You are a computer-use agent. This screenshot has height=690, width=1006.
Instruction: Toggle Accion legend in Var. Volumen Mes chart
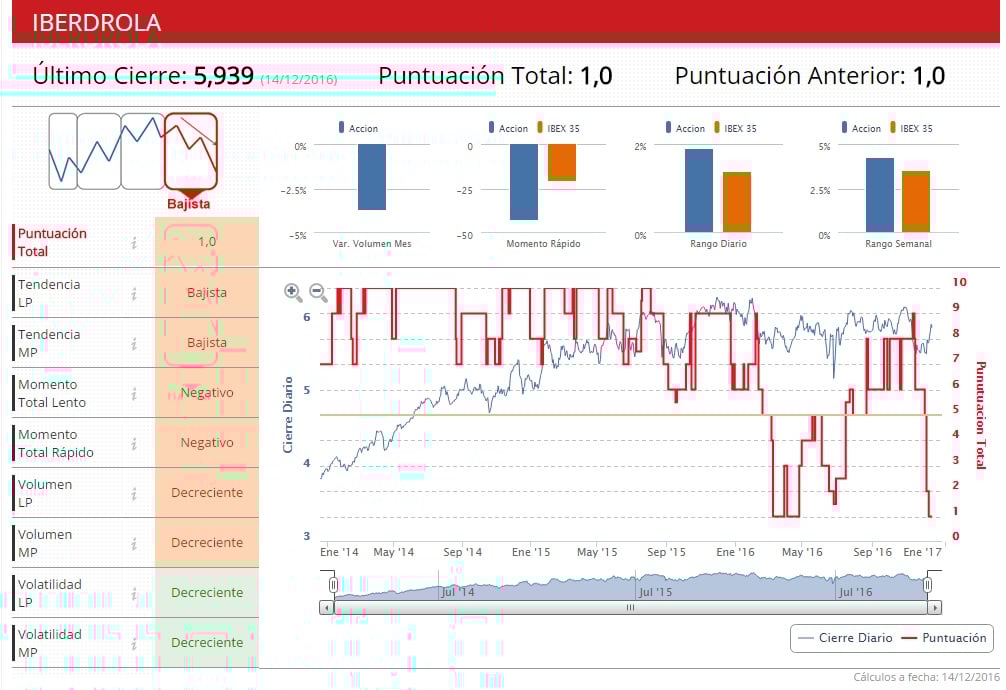pos(358,128)
